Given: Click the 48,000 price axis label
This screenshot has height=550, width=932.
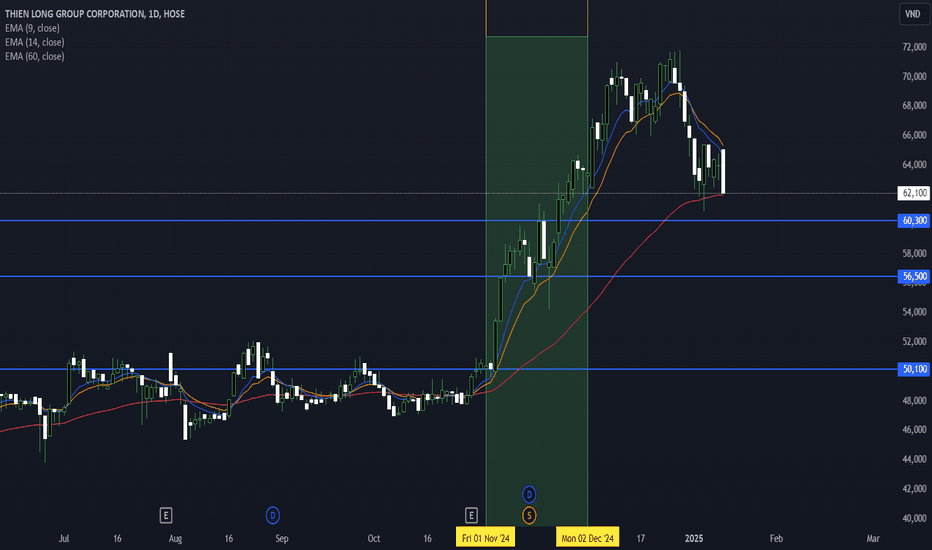Looking at the screenshot, I should (x=914, y=400).
